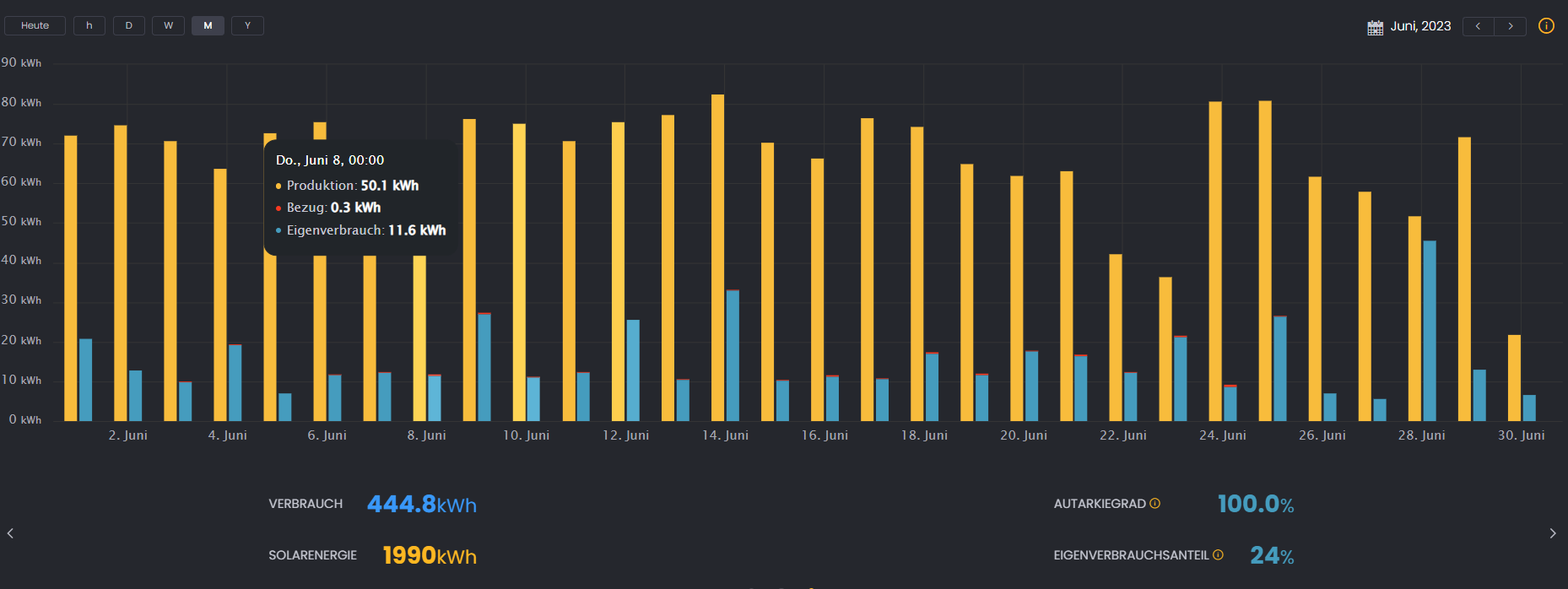
Task: Click the 2. Juni axis label
Action: coord(127,435)
